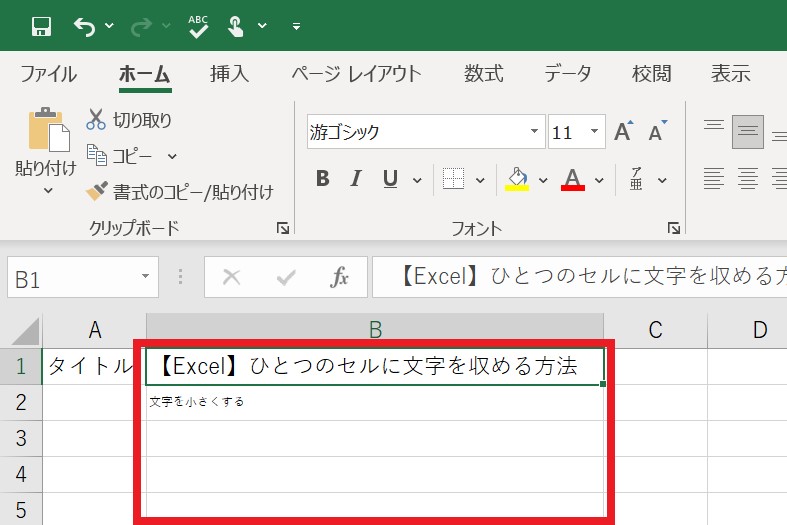Align text to the left
The image size is (787, 525).
click(714, 179)
